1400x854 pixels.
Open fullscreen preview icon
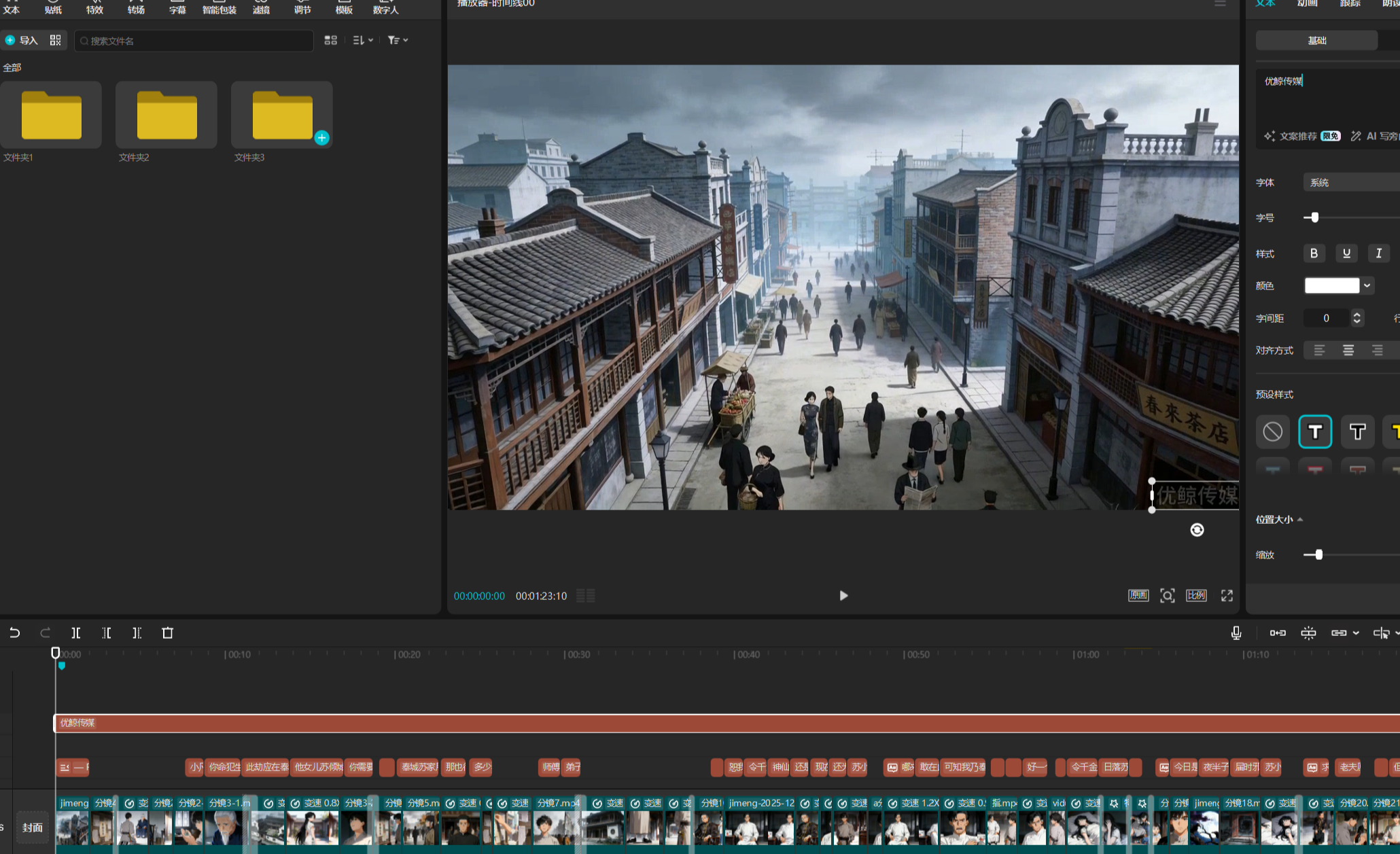(x=1227, y=596)
